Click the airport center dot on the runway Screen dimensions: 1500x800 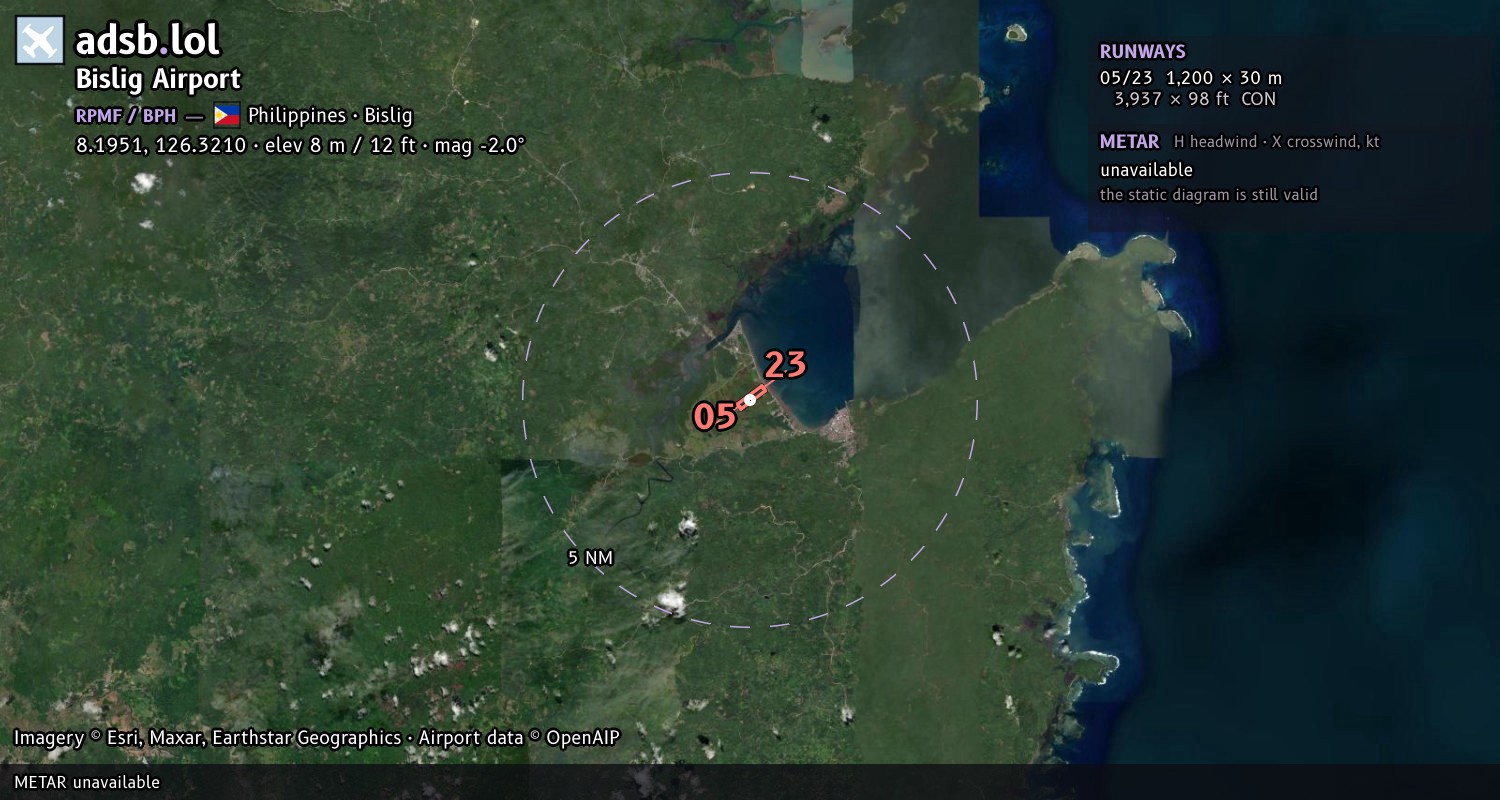tap(750, 400)
